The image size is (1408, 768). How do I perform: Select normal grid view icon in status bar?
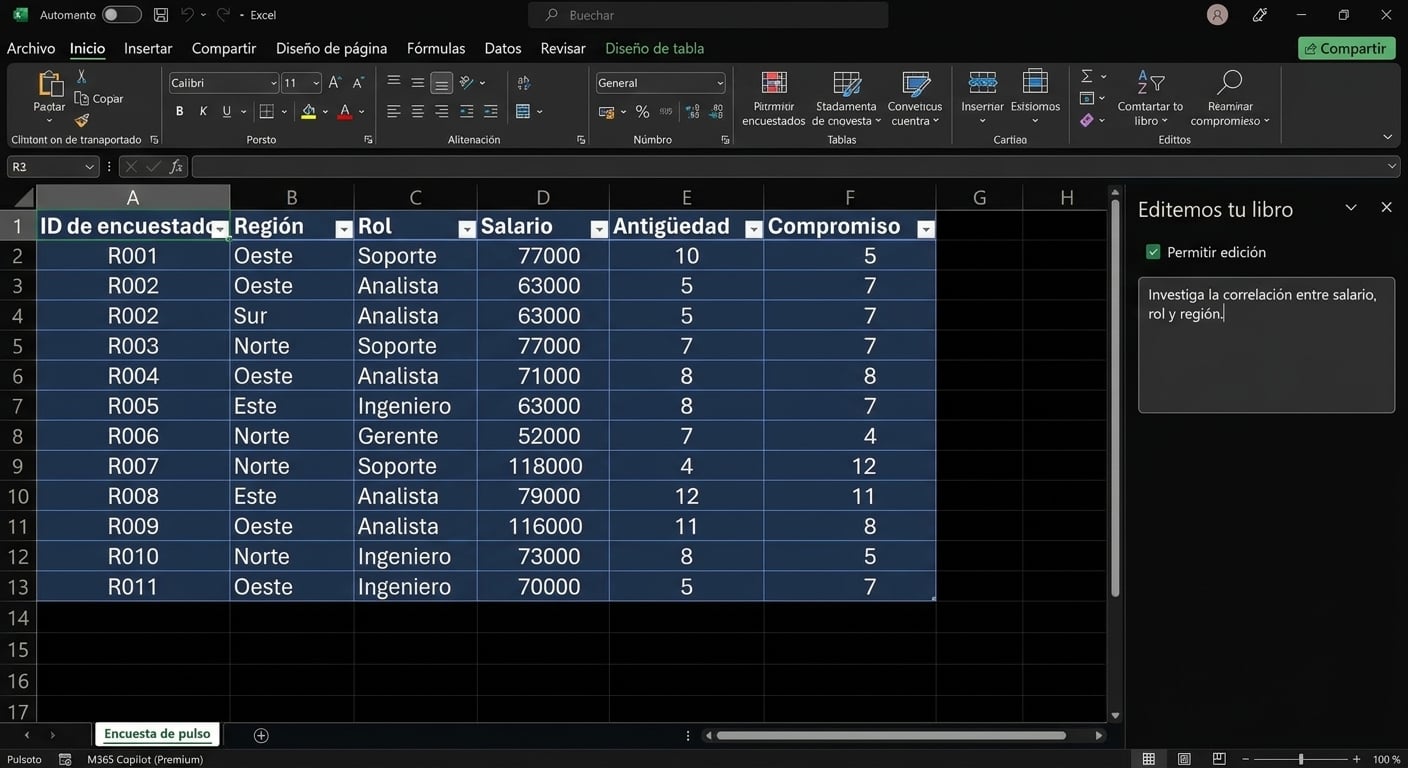pos(1149,760)
